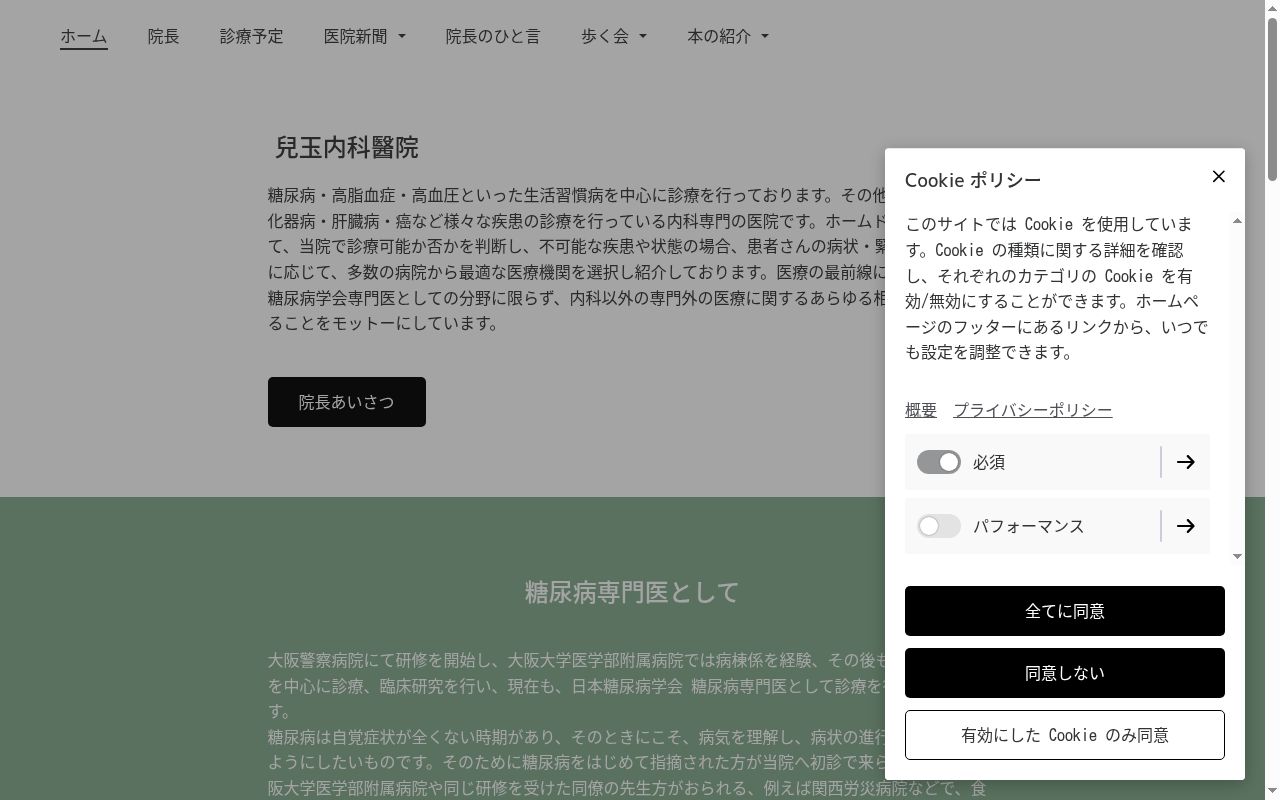1280x800 pixels.
Task: Click the cookie panel scroll-down arrow
Action: [x=1237, y=556]
